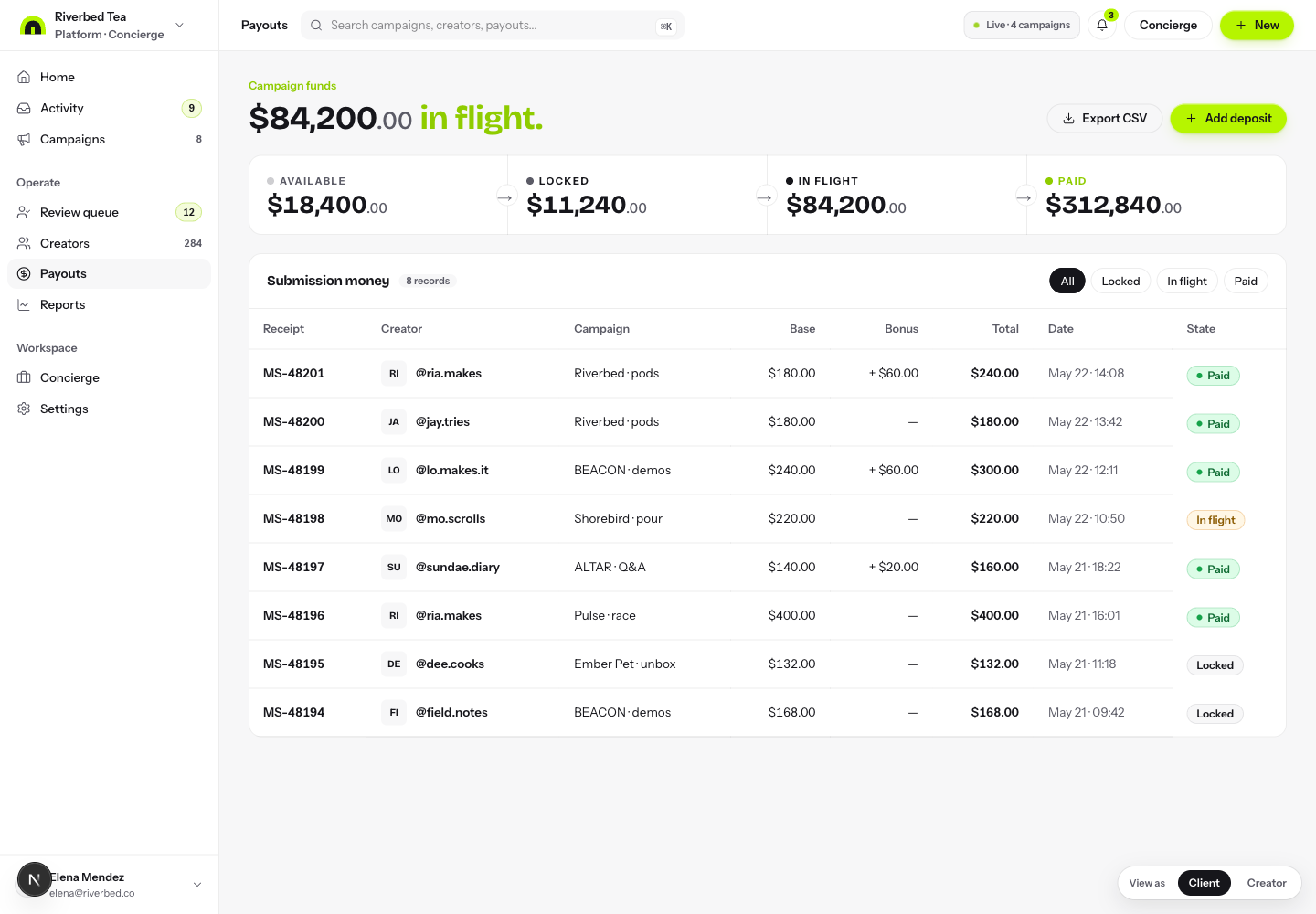
Task: Click the Shorebird · pour campaign cell
Action: [x=618, y=518]
